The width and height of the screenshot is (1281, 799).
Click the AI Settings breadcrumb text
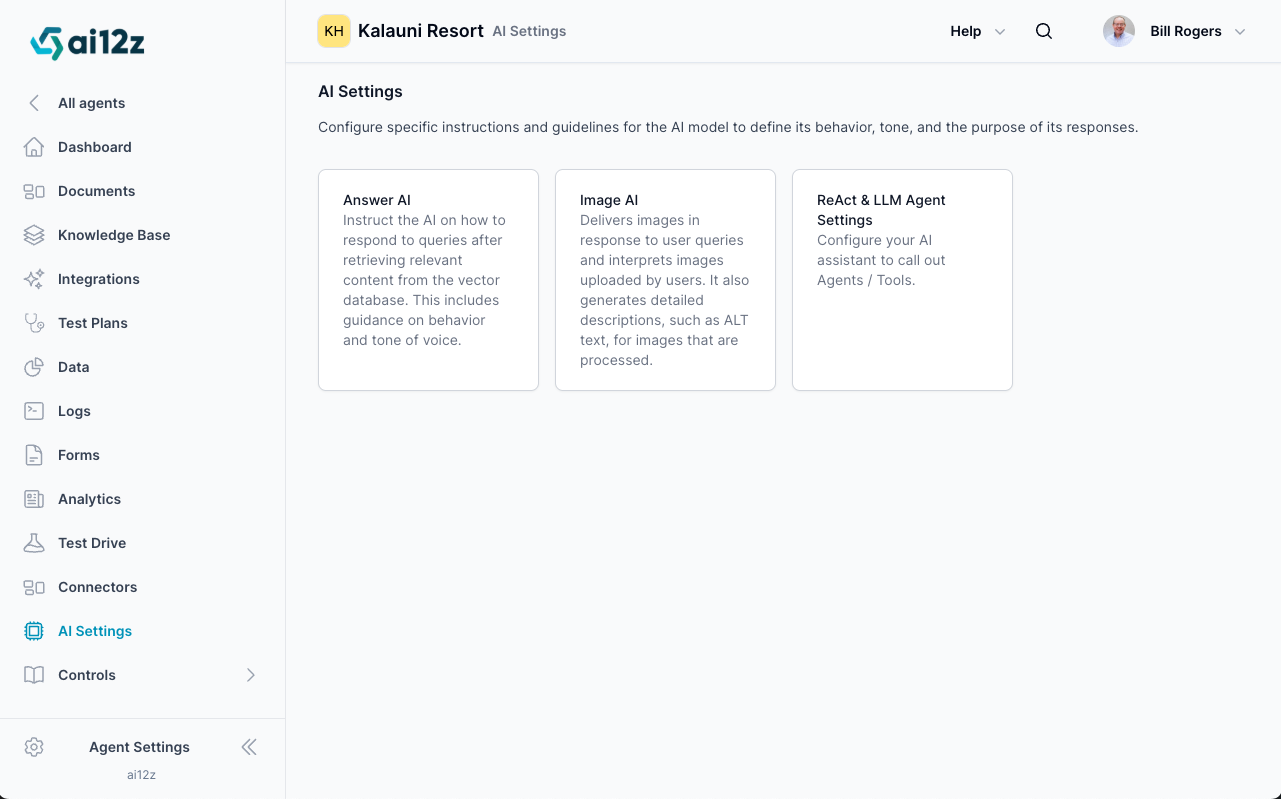pyautogui.click(x=529, y=31)
